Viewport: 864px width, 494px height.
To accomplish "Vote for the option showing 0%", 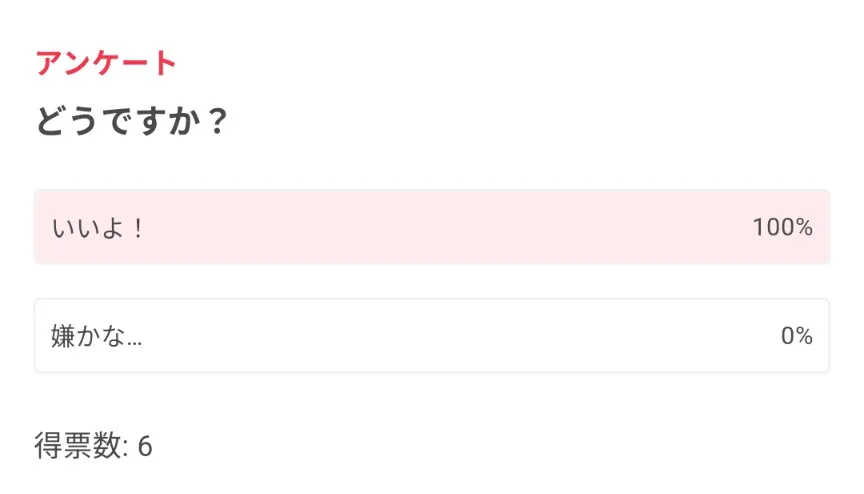I will coord(431,336).
